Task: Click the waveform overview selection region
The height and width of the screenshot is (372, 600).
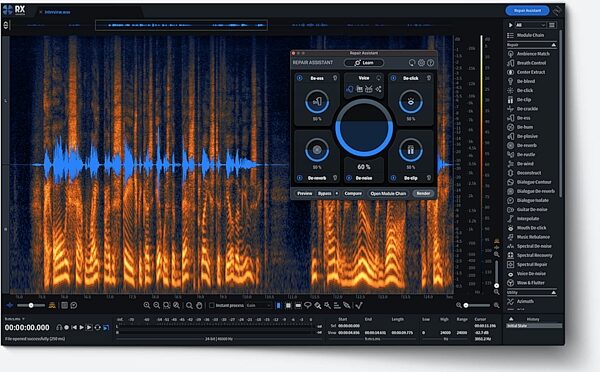Action: 181,25
